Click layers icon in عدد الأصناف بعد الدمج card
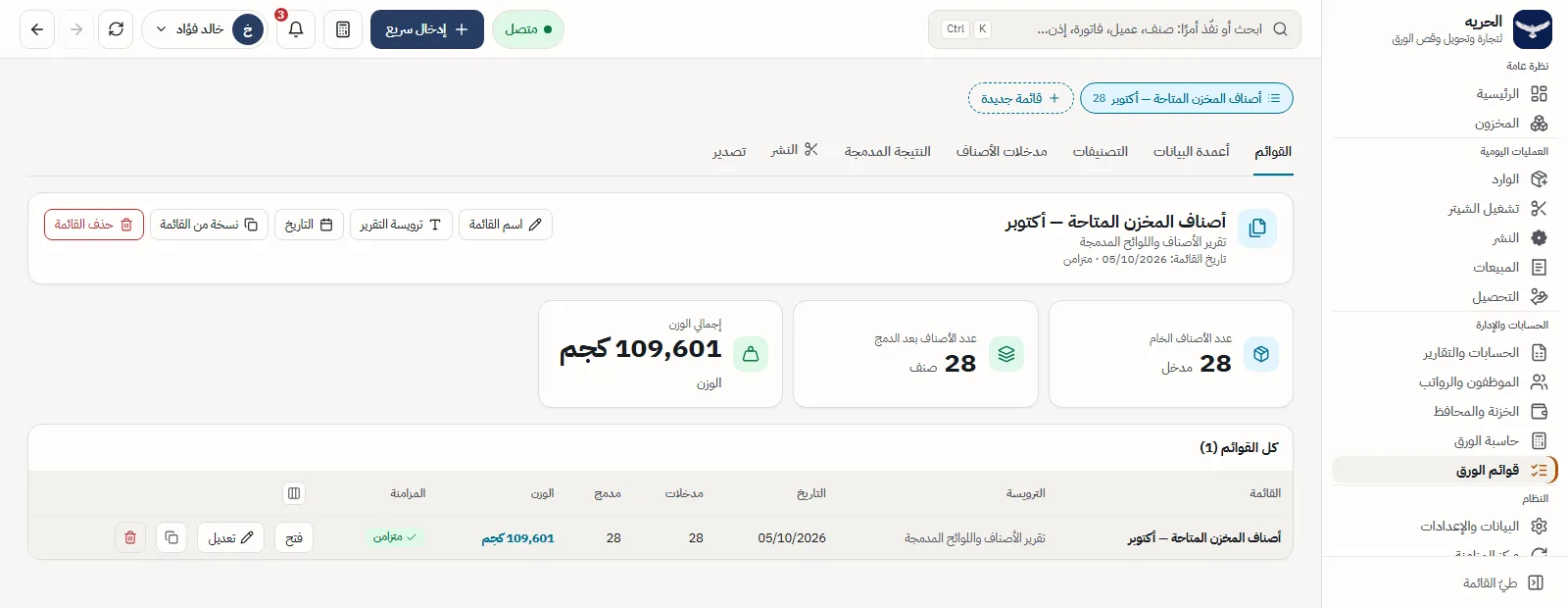 1006,354
